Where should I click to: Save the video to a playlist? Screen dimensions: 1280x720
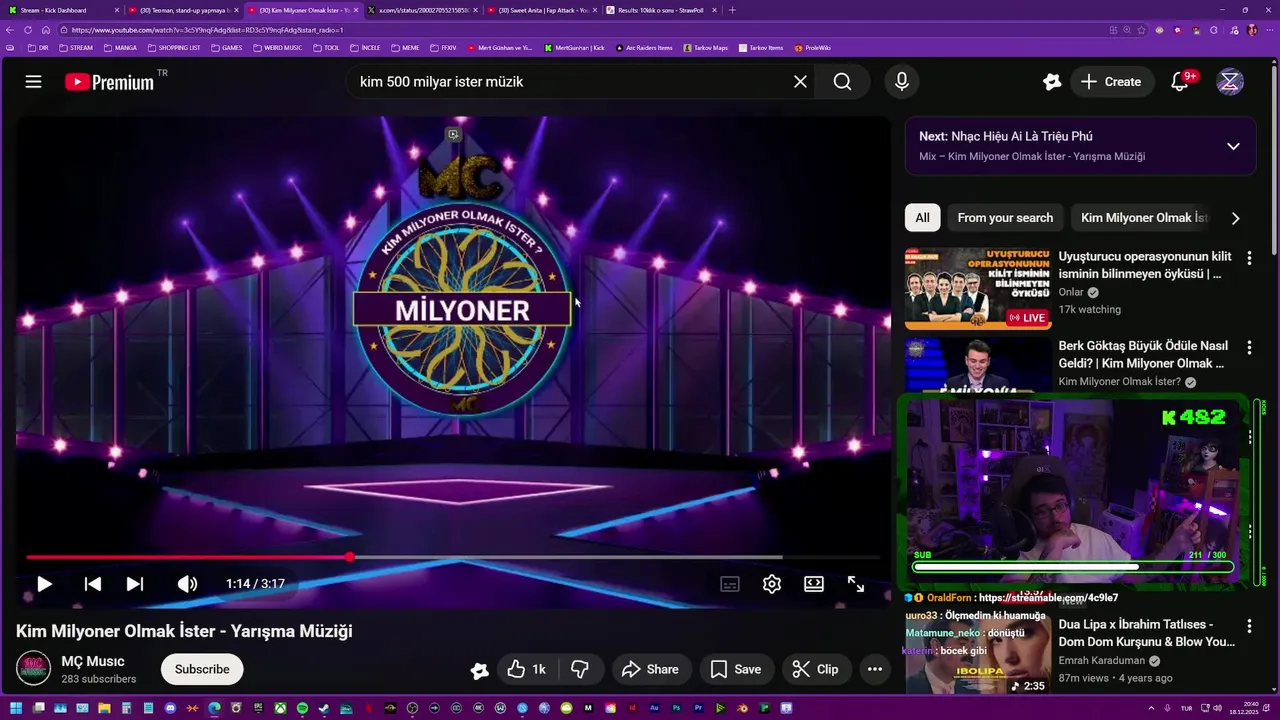(736, 669)
